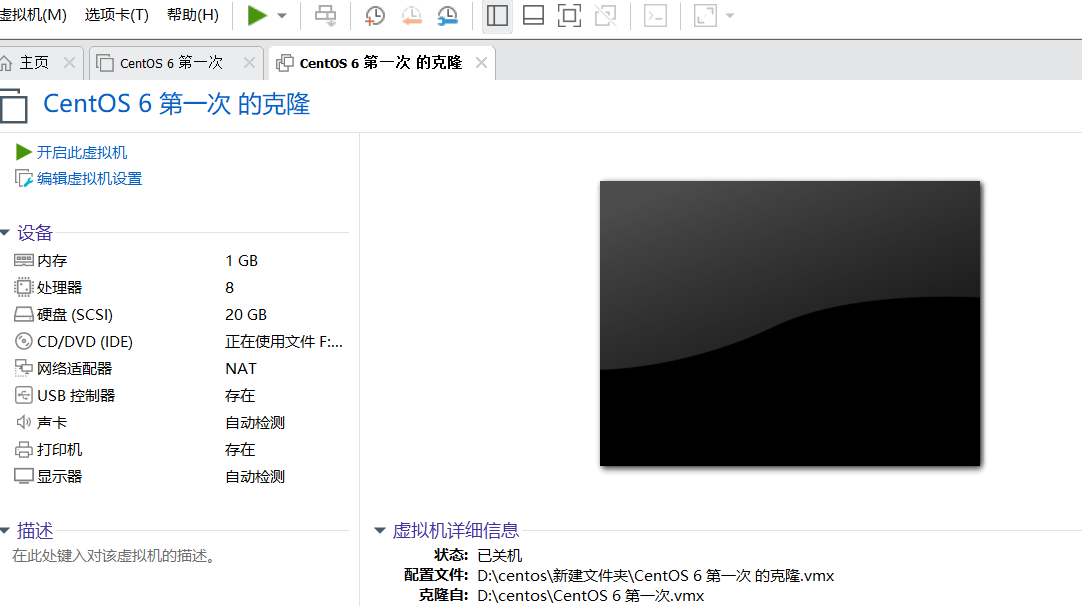Screen dimensions: 1082x606
Task: Collapse the 描述 section
Action: 5,531
